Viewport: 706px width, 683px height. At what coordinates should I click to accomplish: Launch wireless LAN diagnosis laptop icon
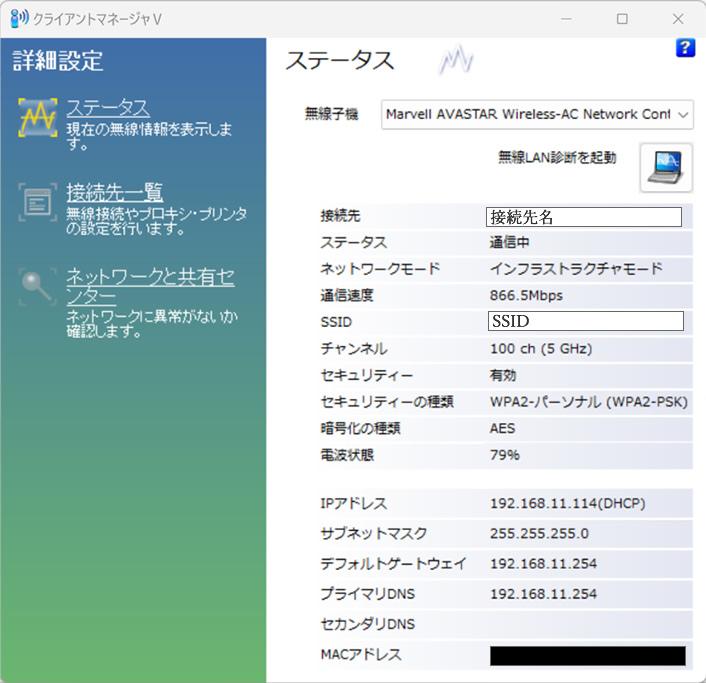(665, 166)
